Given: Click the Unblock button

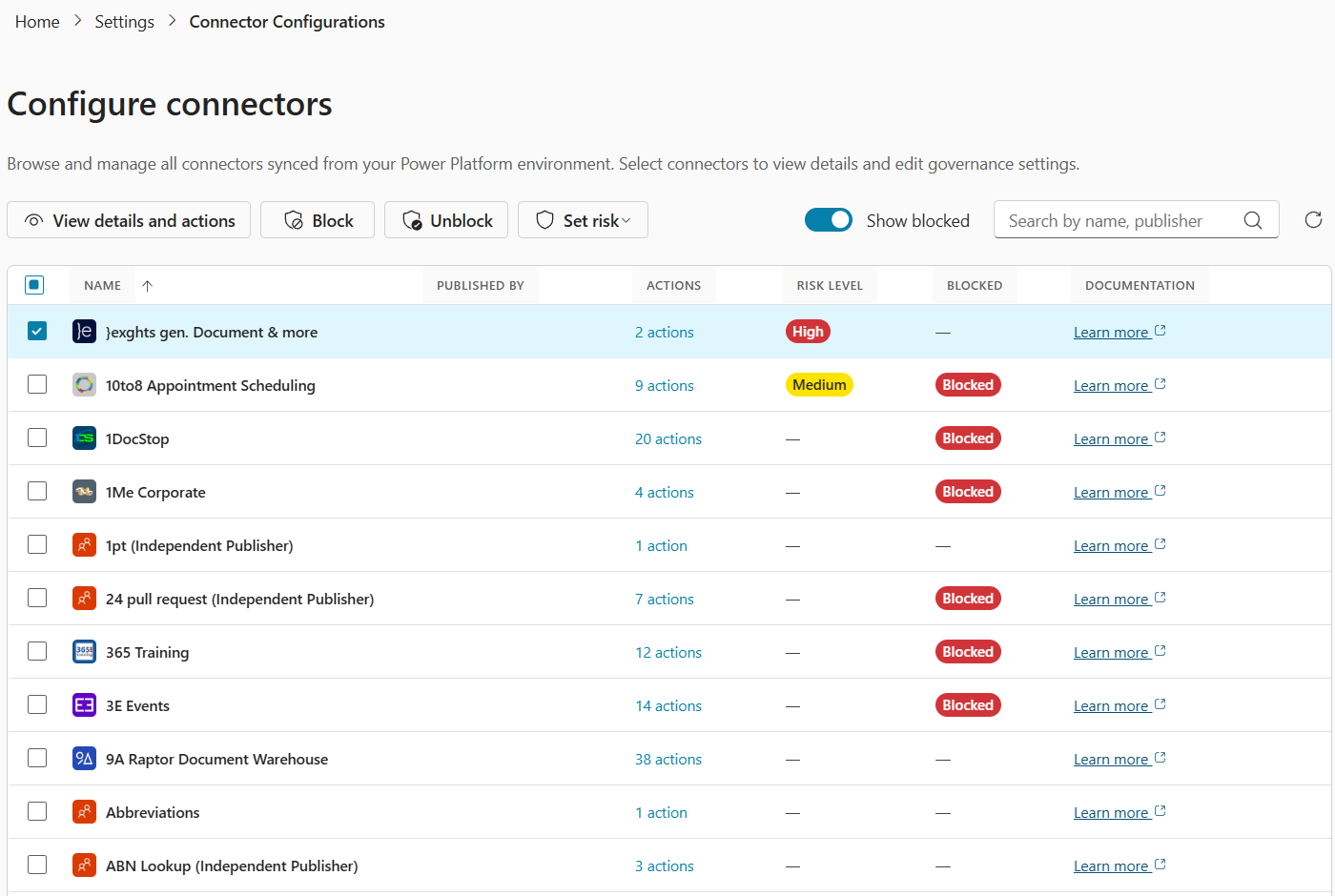Looking at the screenshot, I should click(x=446, y=220).
